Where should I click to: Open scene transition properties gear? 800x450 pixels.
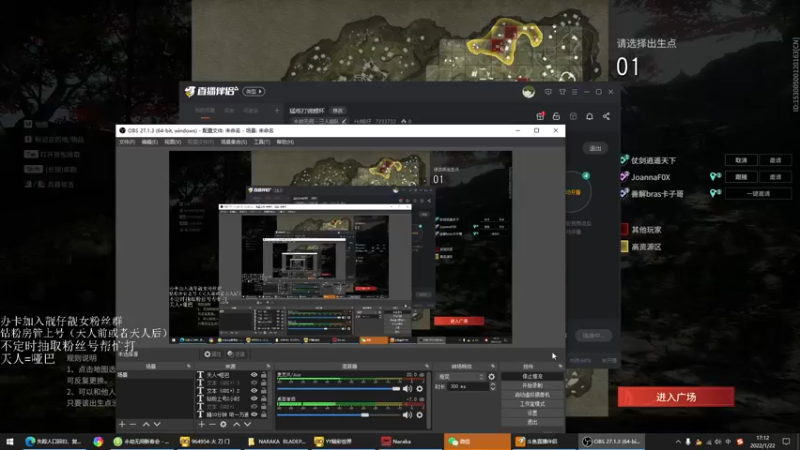coord(491,377)
